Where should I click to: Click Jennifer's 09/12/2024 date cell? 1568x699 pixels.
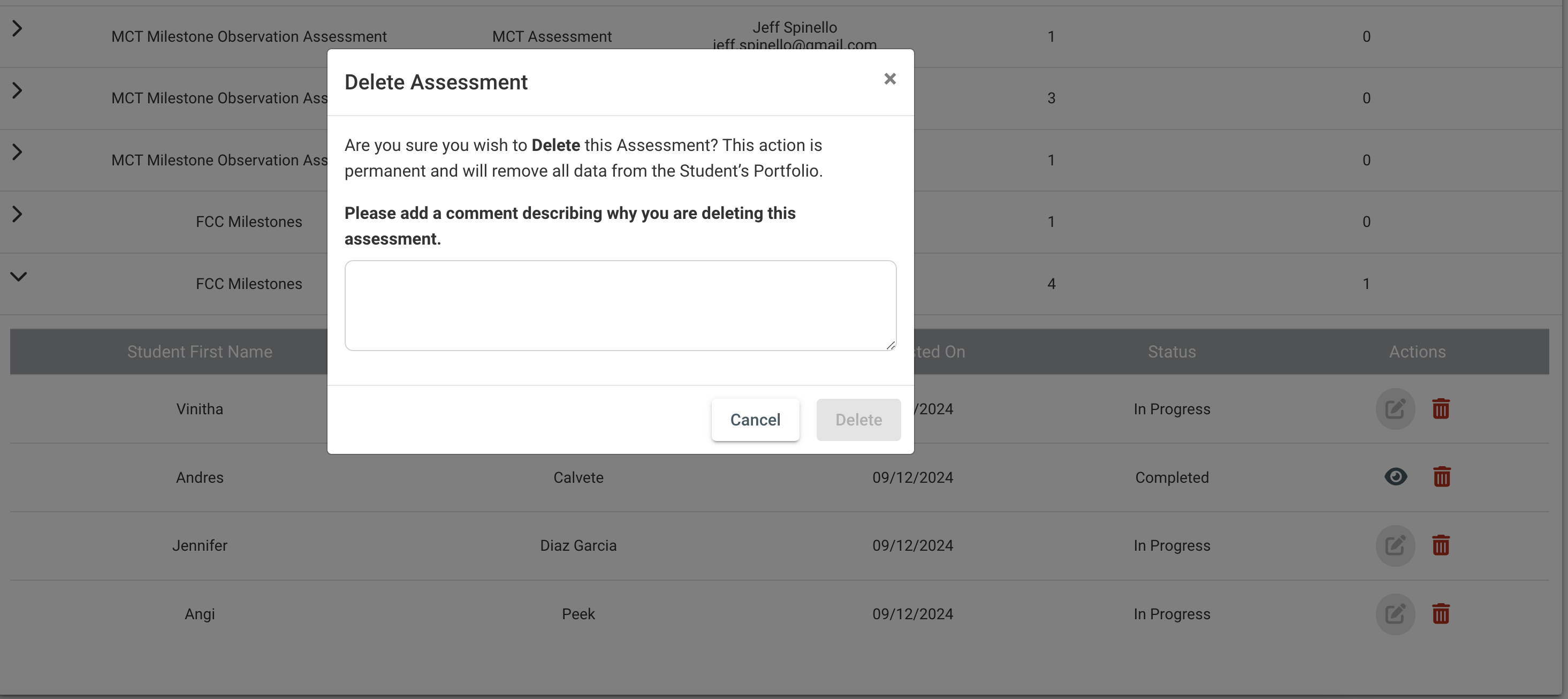click(912, 545)
